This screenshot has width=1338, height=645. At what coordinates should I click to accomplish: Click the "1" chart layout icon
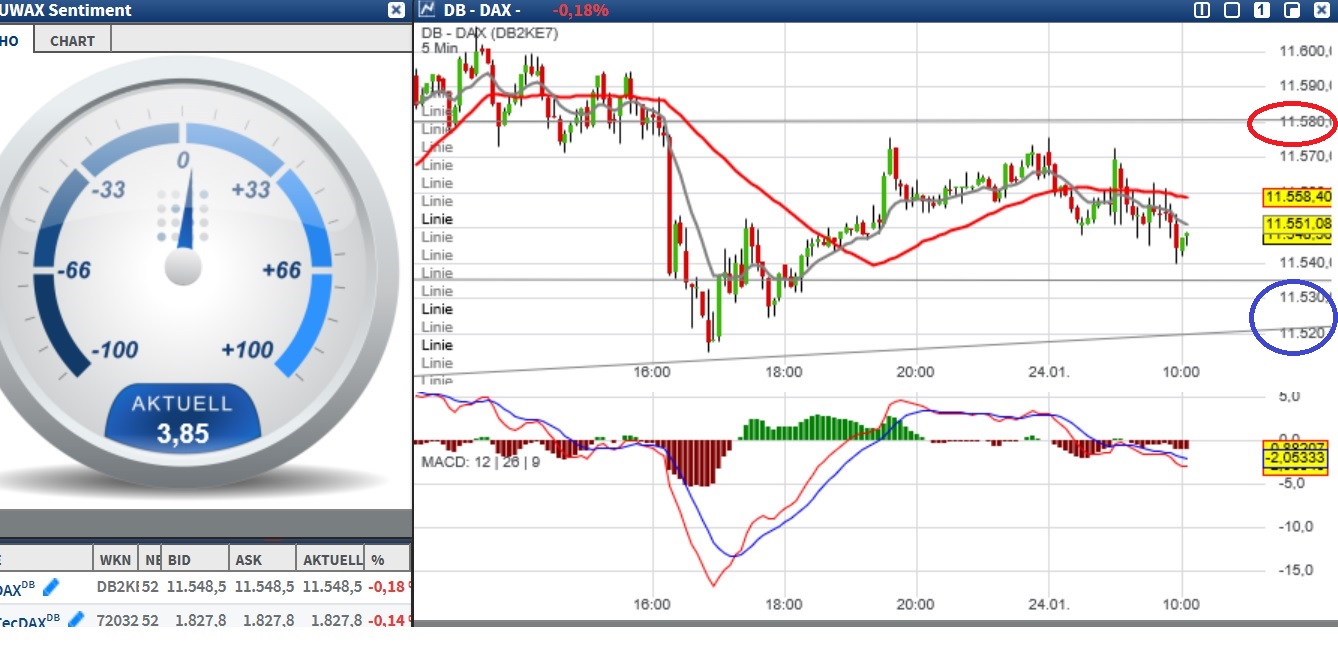point(1262,9)
